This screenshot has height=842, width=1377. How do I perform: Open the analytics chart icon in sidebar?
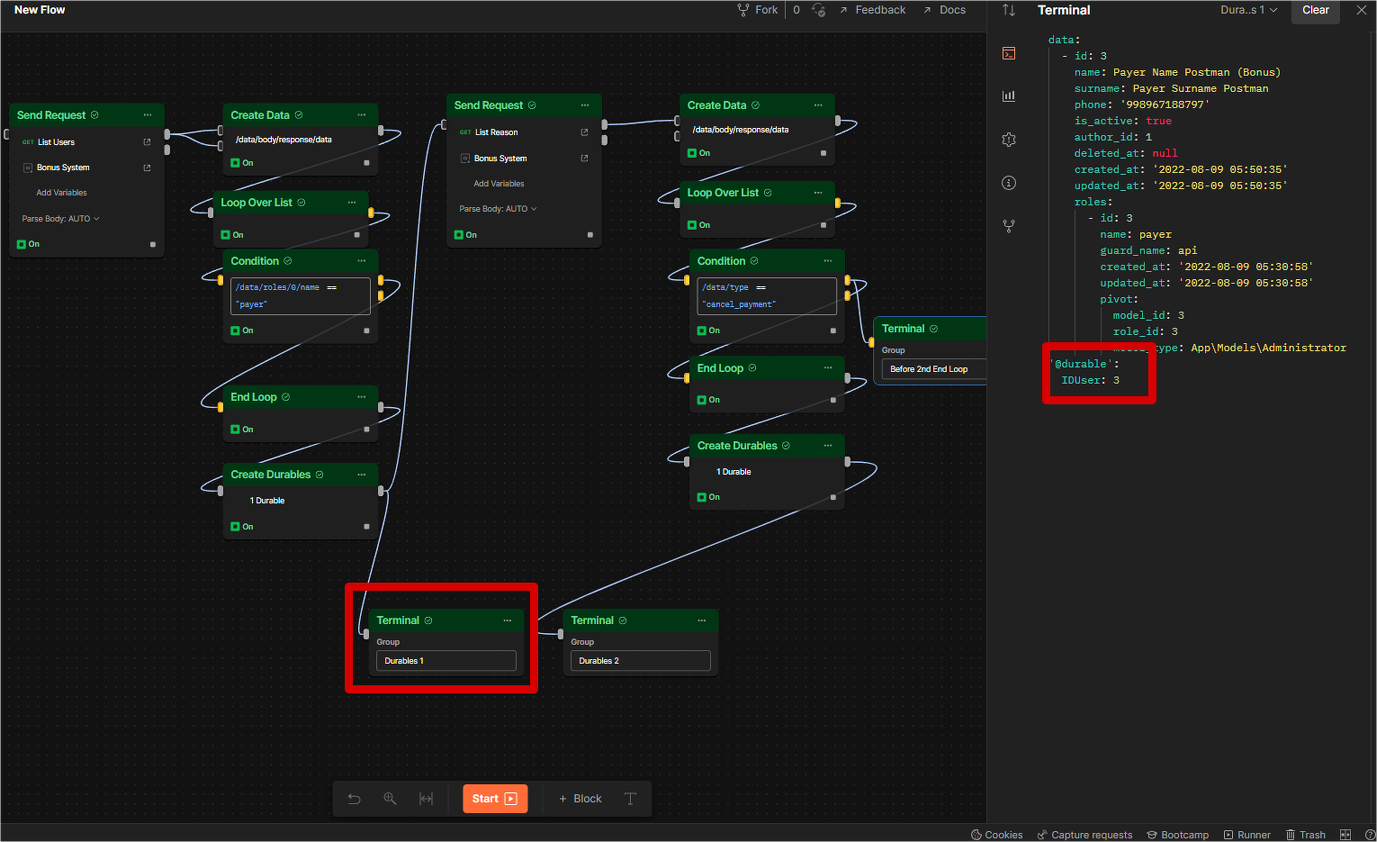pos(1009,96)
